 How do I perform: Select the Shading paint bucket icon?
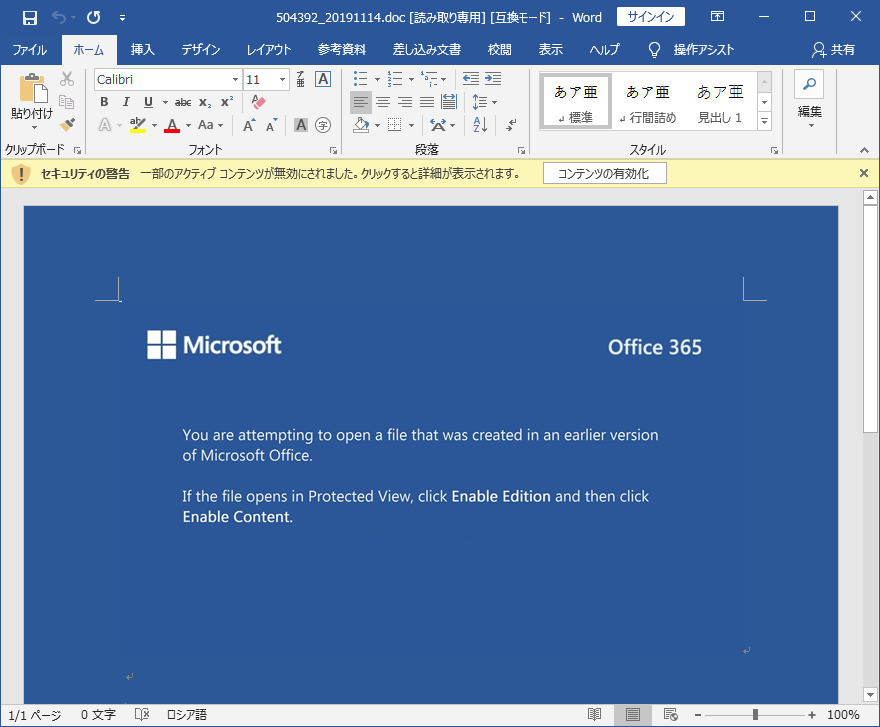(363, 125)
